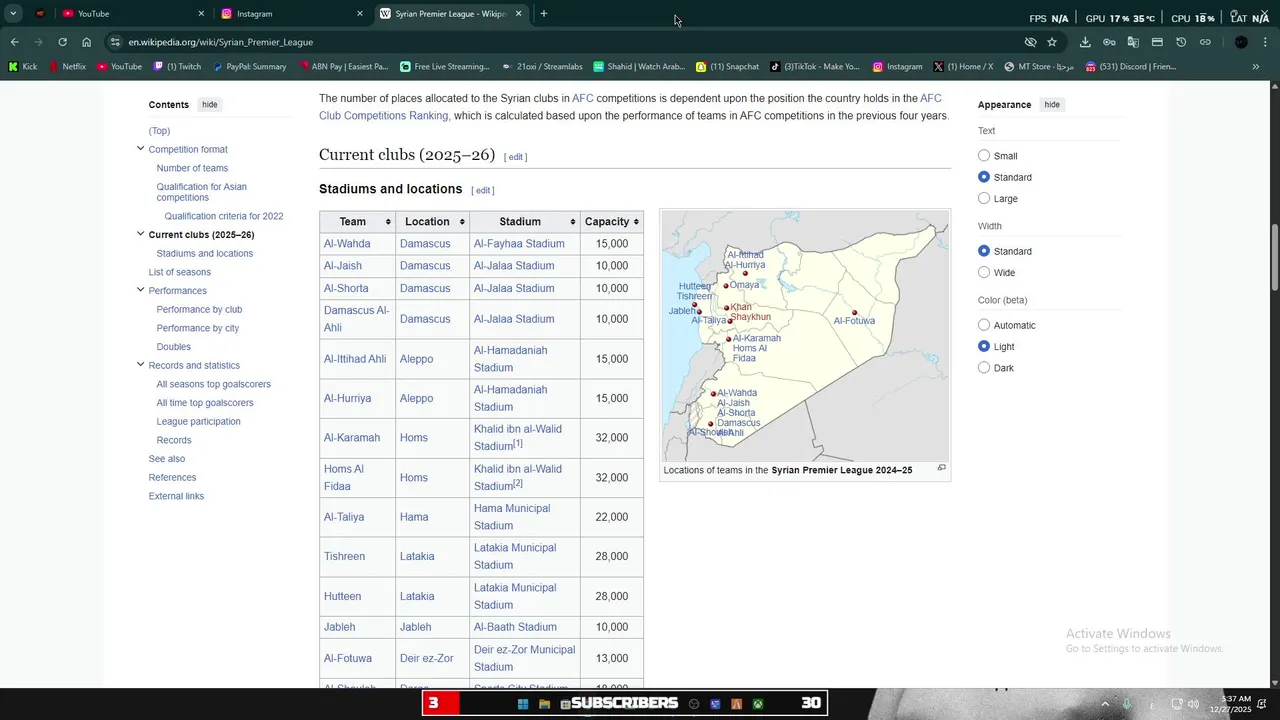Collapse Current clubs (2025–26) contents section
The image size is (1280, 720).
click(140, 234)
